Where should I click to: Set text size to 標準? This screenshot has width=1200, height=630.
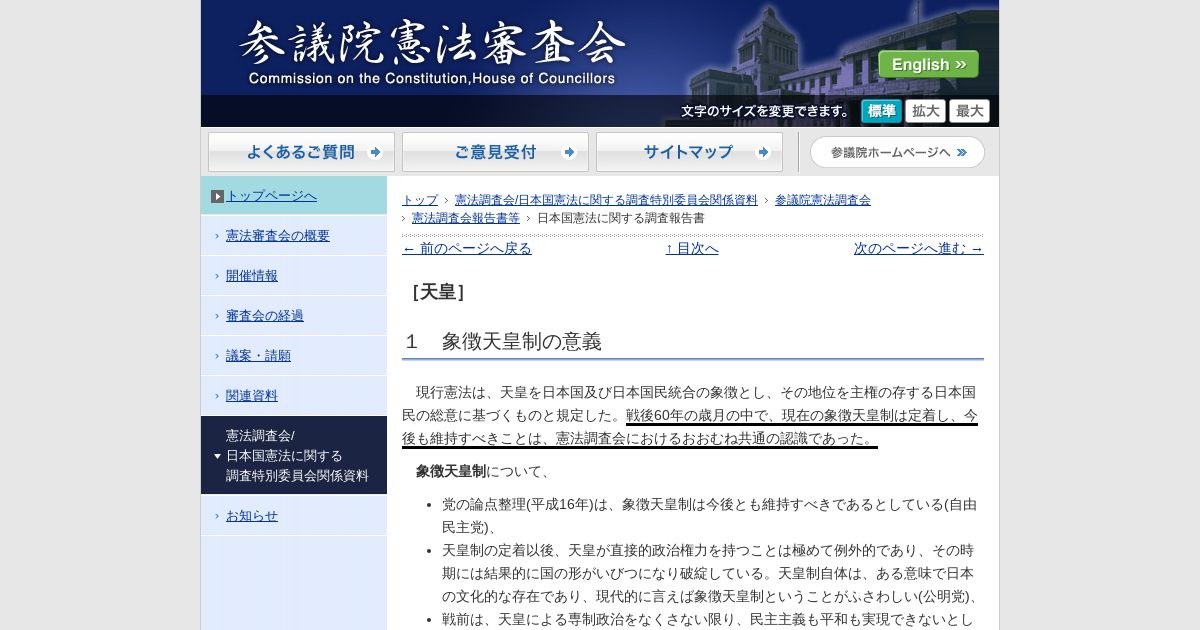pos(882,111)
